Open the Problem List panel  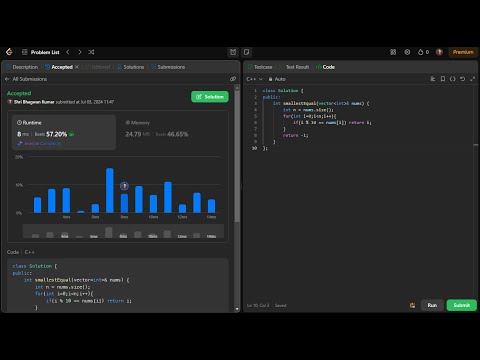[41, 52]
